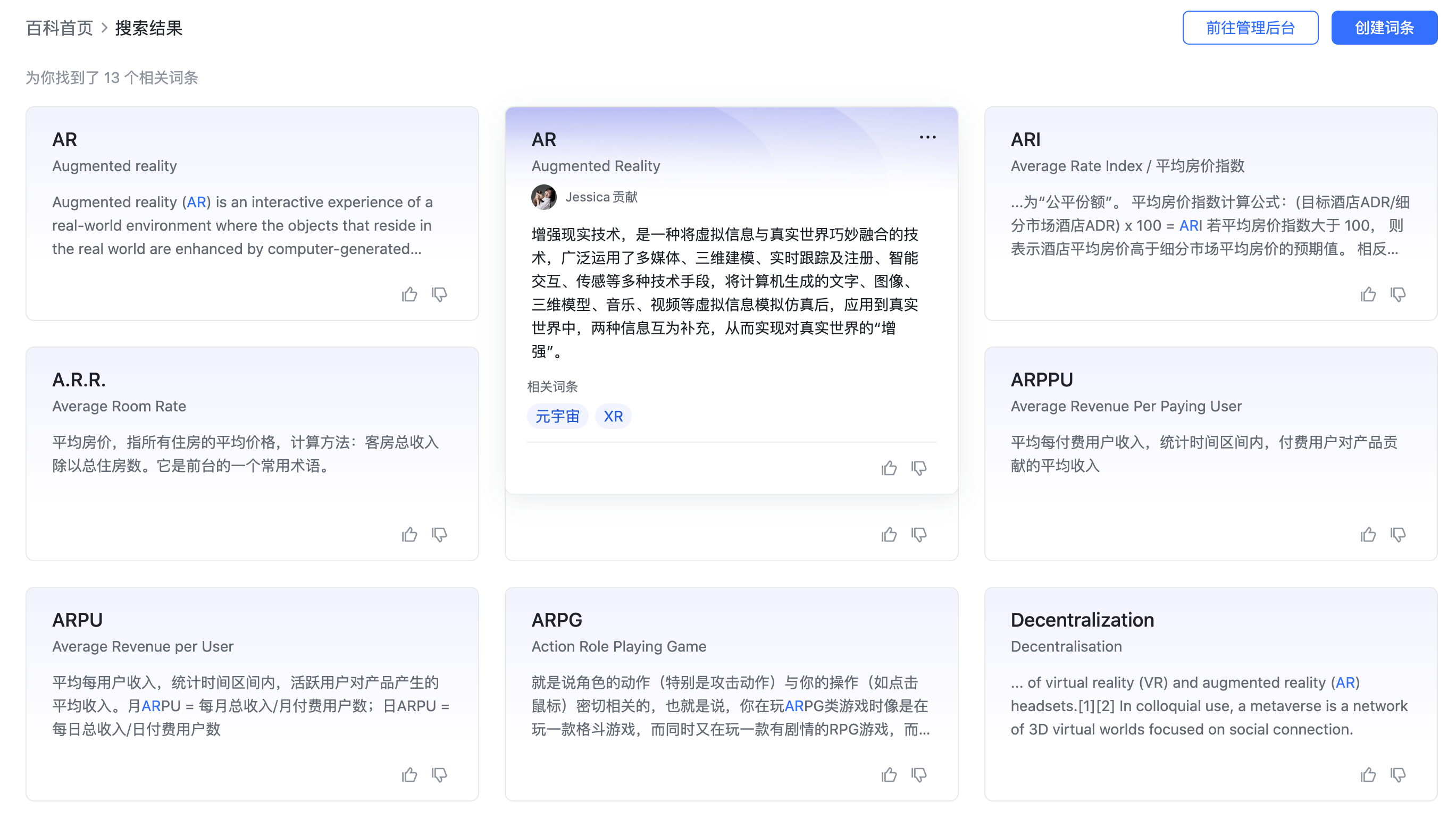Dislike the ARPPU entry

[x=1398, y=535]
